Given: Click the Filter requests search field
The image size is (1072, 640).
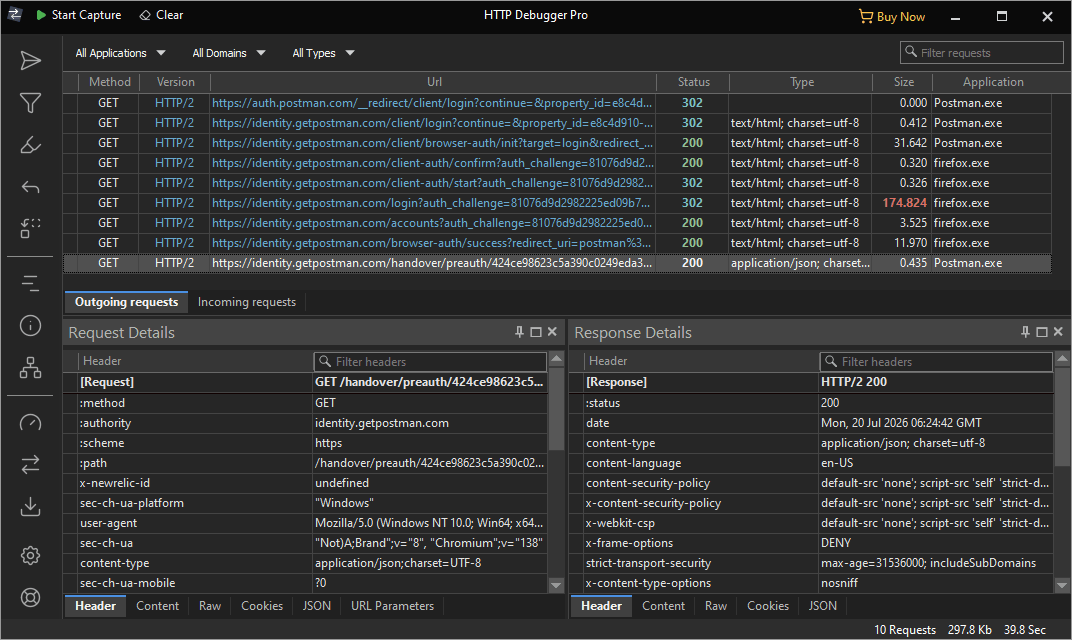Looking at the screenshot, I should point(982,53).
